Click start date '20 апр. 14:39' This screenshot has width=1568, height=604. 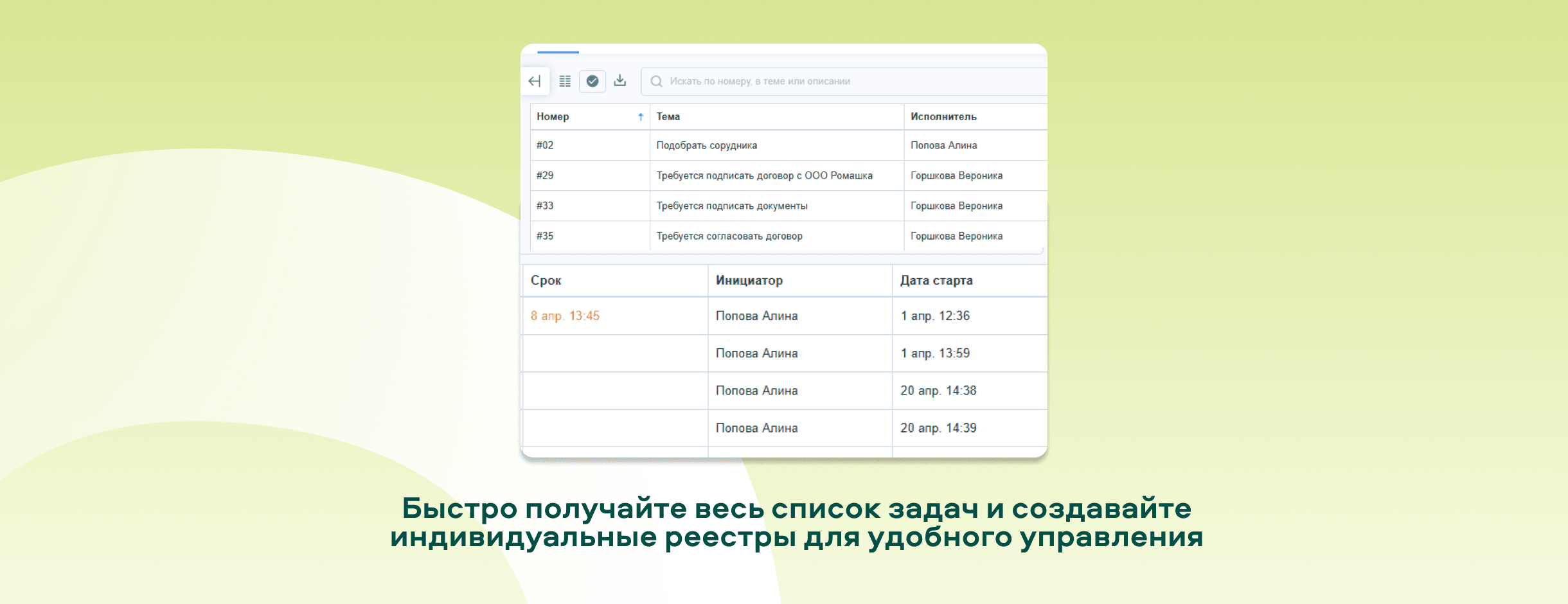pos(938,428)
